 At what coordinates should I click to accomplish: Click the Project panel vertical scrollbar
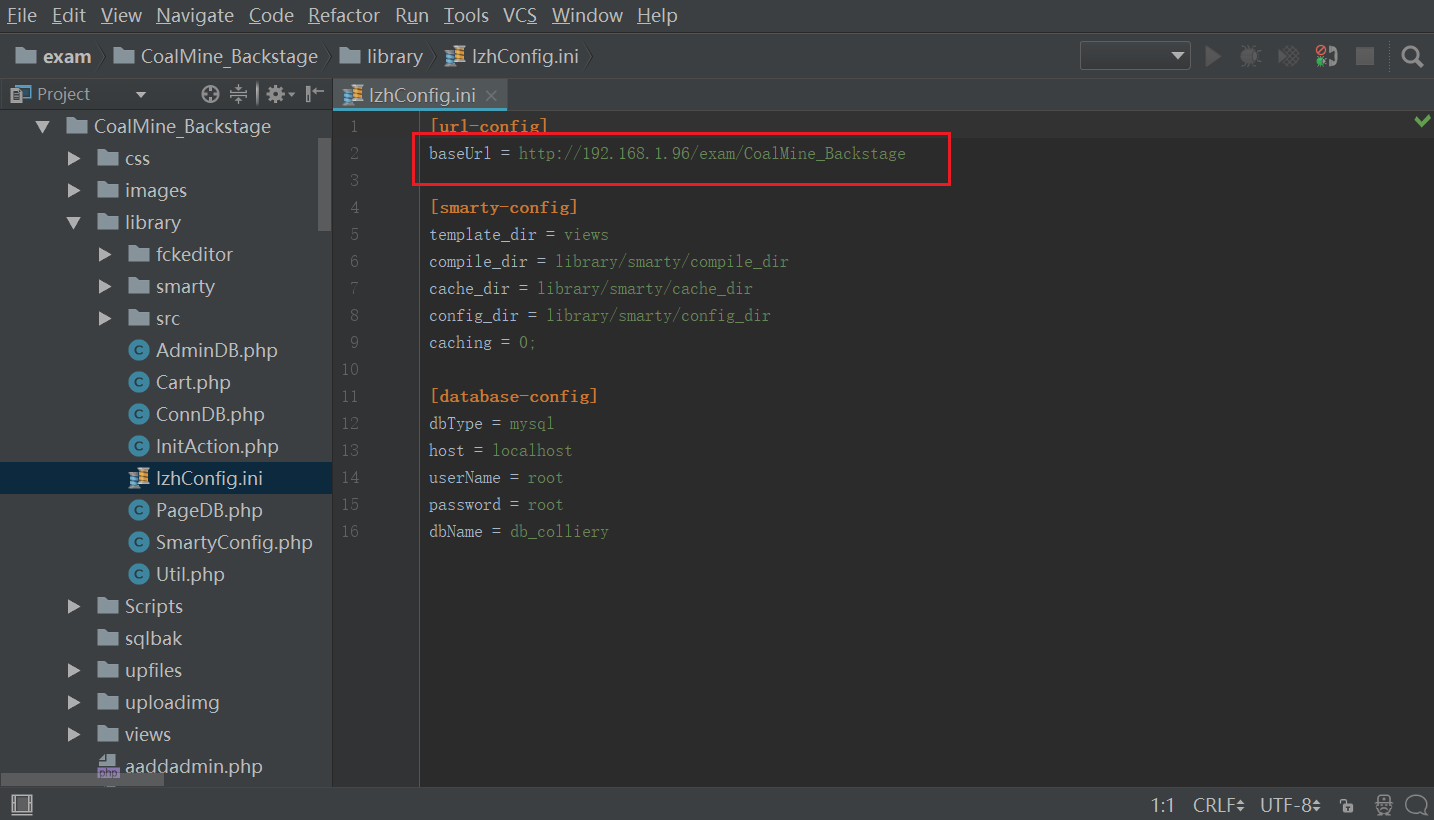pos(324,184)
